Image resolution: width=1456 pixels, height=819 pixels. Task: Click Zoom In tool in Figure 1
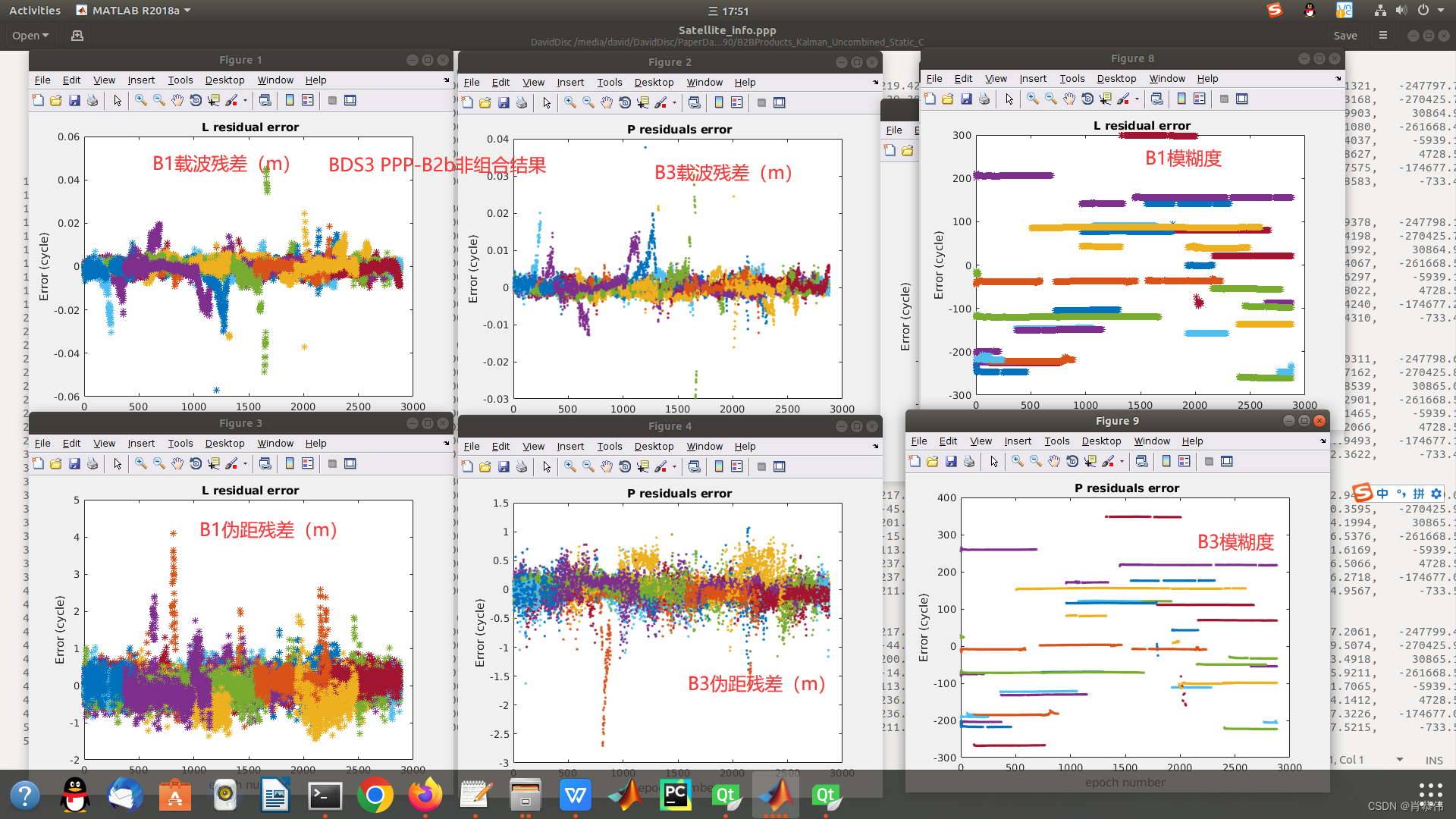(141, 100)
